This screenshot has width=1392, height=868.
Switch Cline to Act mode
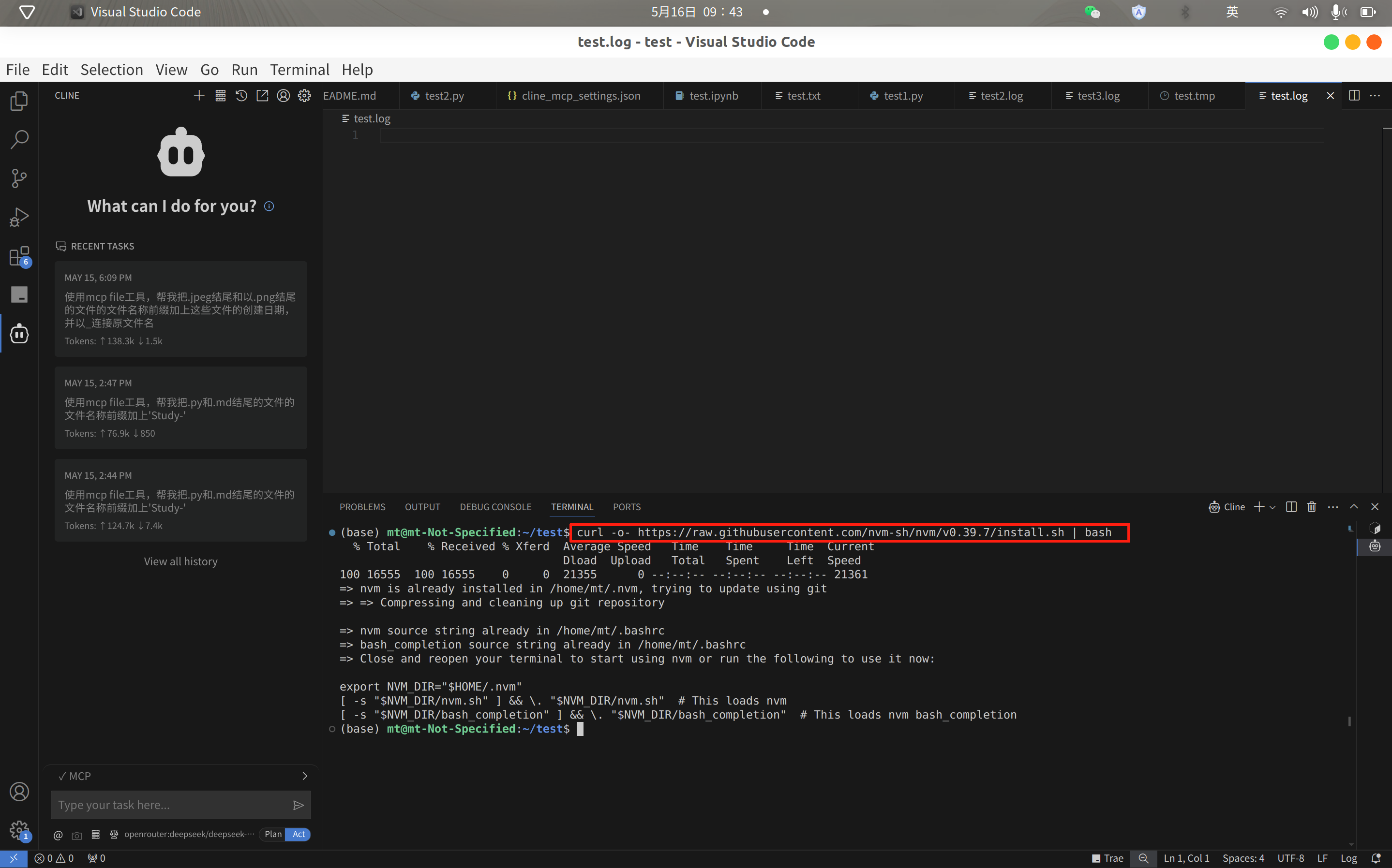pos(299,834)
